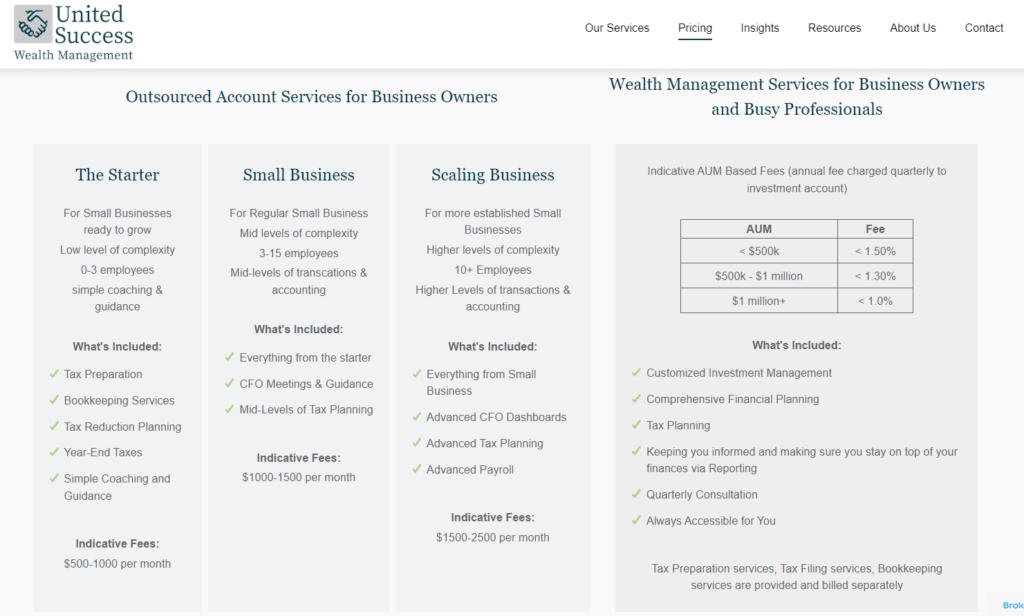Open the Insights page
The width and height of the screenshot is (1024, 616).
pyautogui.click(x=760, y=28)
